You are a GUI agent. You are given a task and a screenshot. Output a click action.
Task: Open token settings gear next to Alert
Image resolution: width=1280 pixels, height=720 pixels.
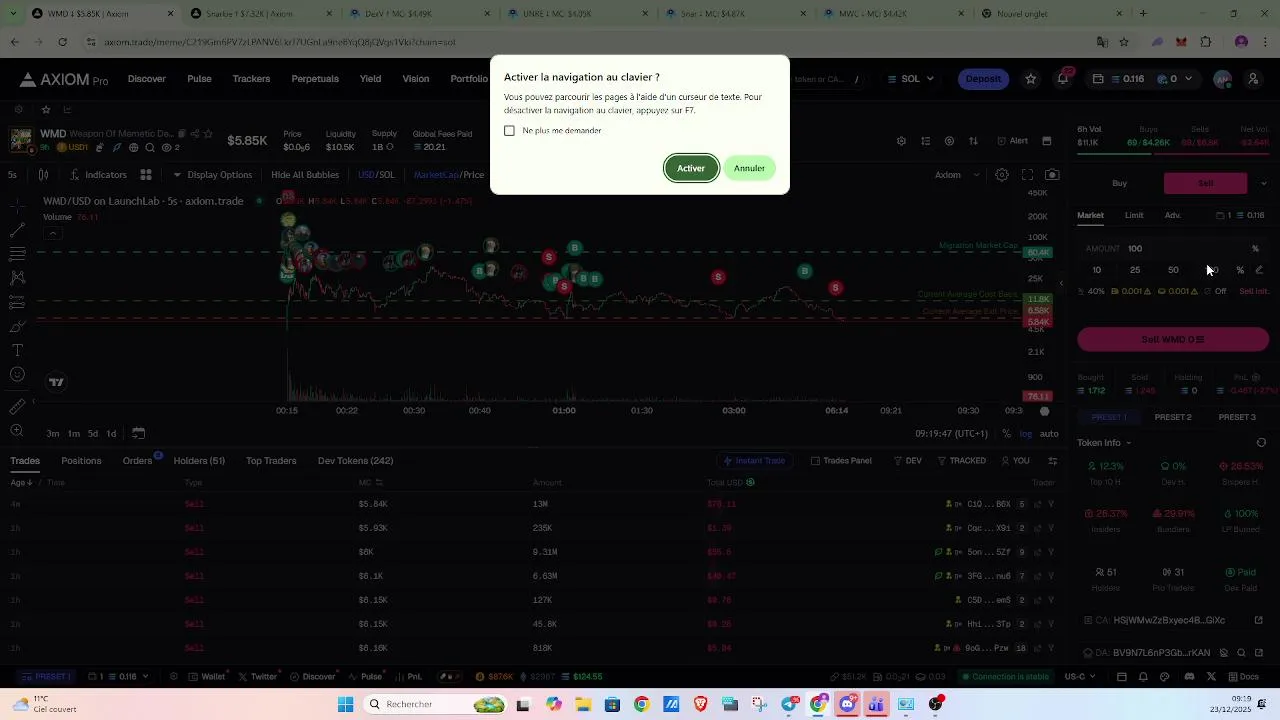[x=901, y=141]
